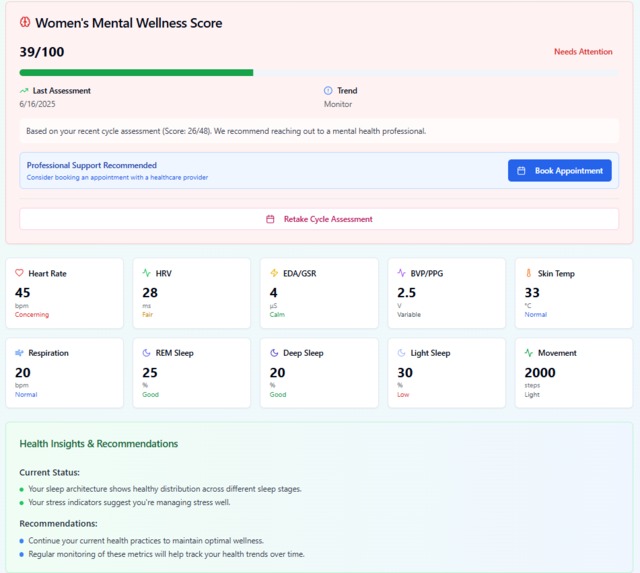Click the trending arrow icon near Last Assessment
This screenshot has height=573, width=640.
coord(24,91)
